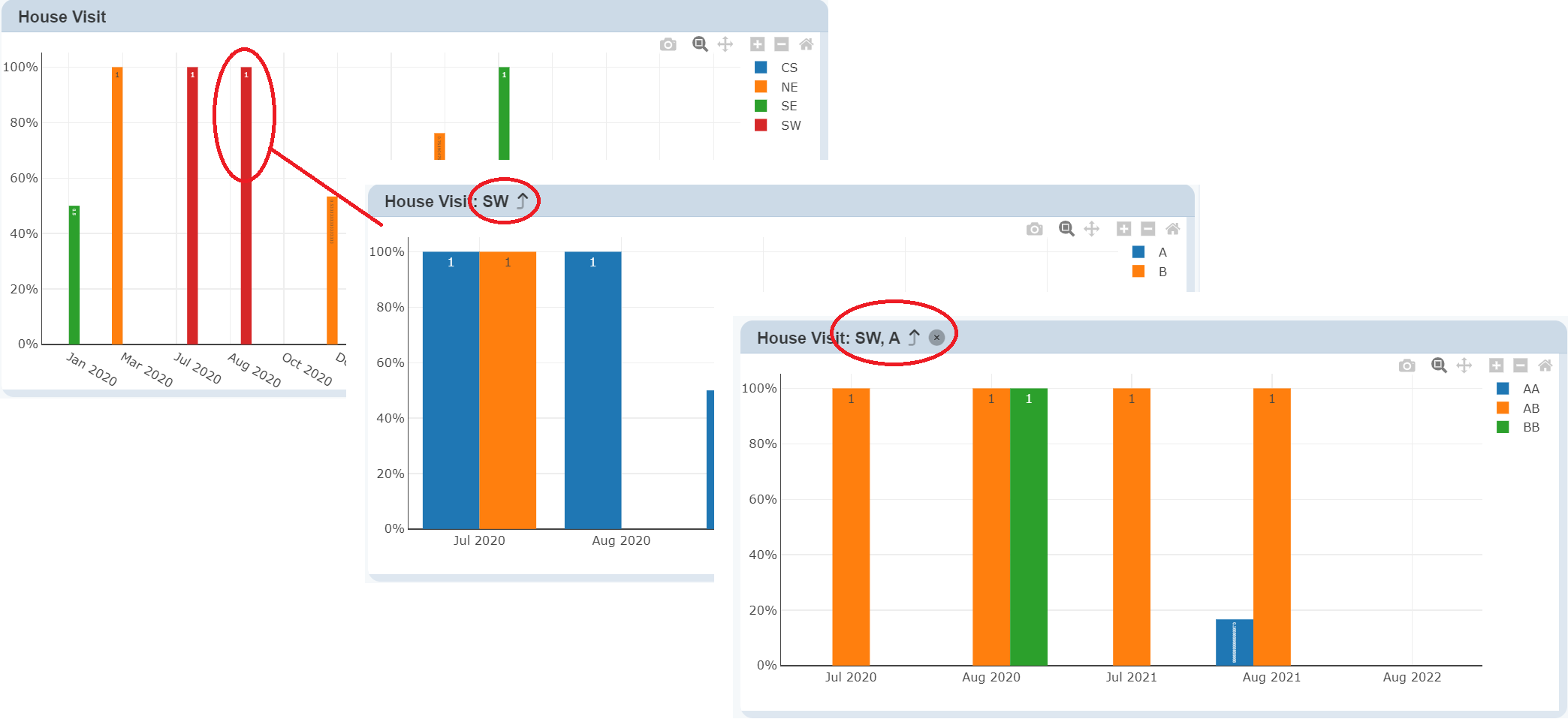Click the green SE color swatch in the top legend

[761, 106]
